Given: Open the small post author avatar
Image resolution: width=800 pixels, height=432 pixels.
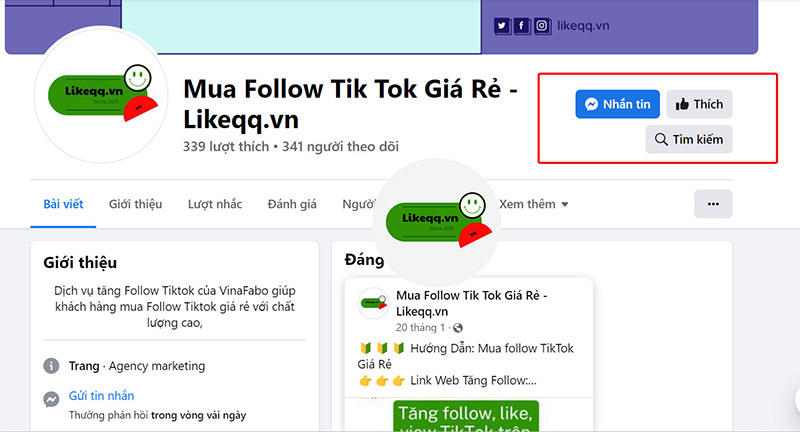Looking at the screenshot, I should [373, 303].
